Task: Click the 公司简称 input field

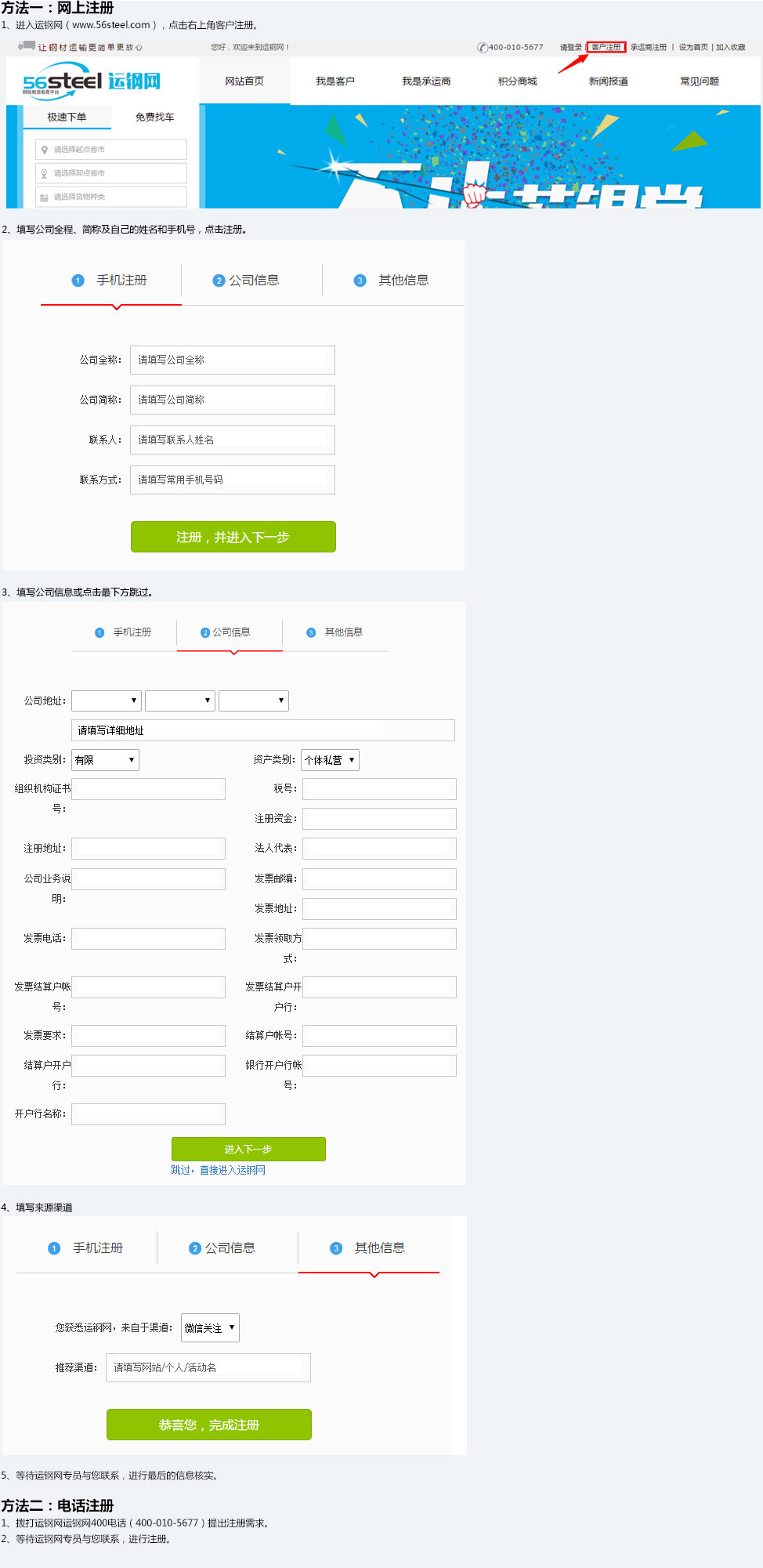Action: [233, 400]
